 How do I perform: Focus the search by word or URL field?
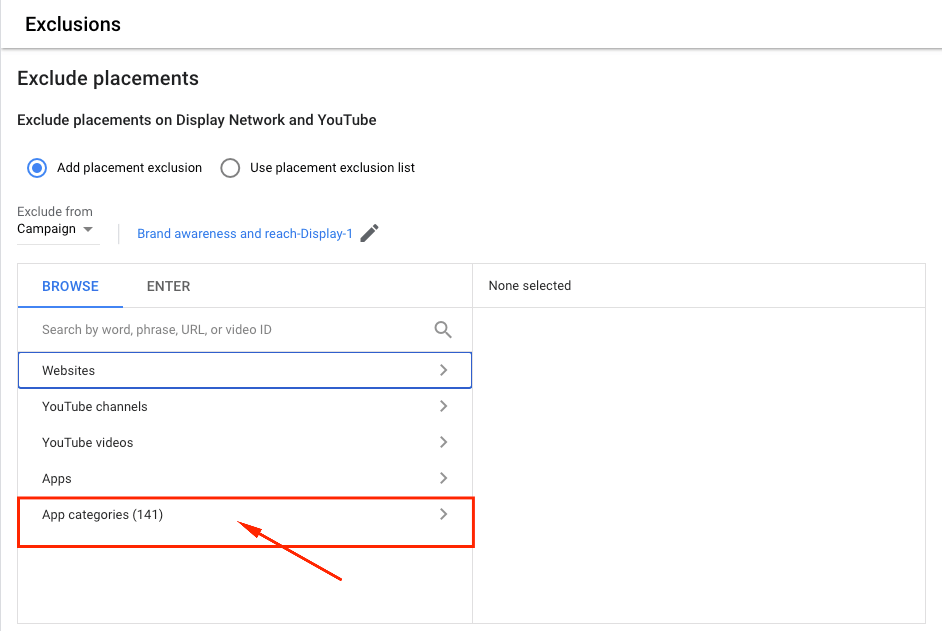click(x=230, y=330)
